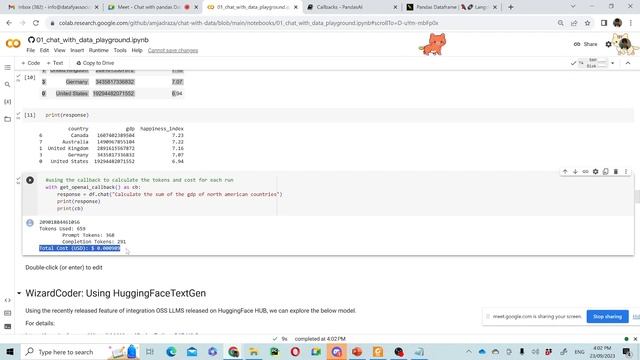Click the Windows search box

[65, 351]
